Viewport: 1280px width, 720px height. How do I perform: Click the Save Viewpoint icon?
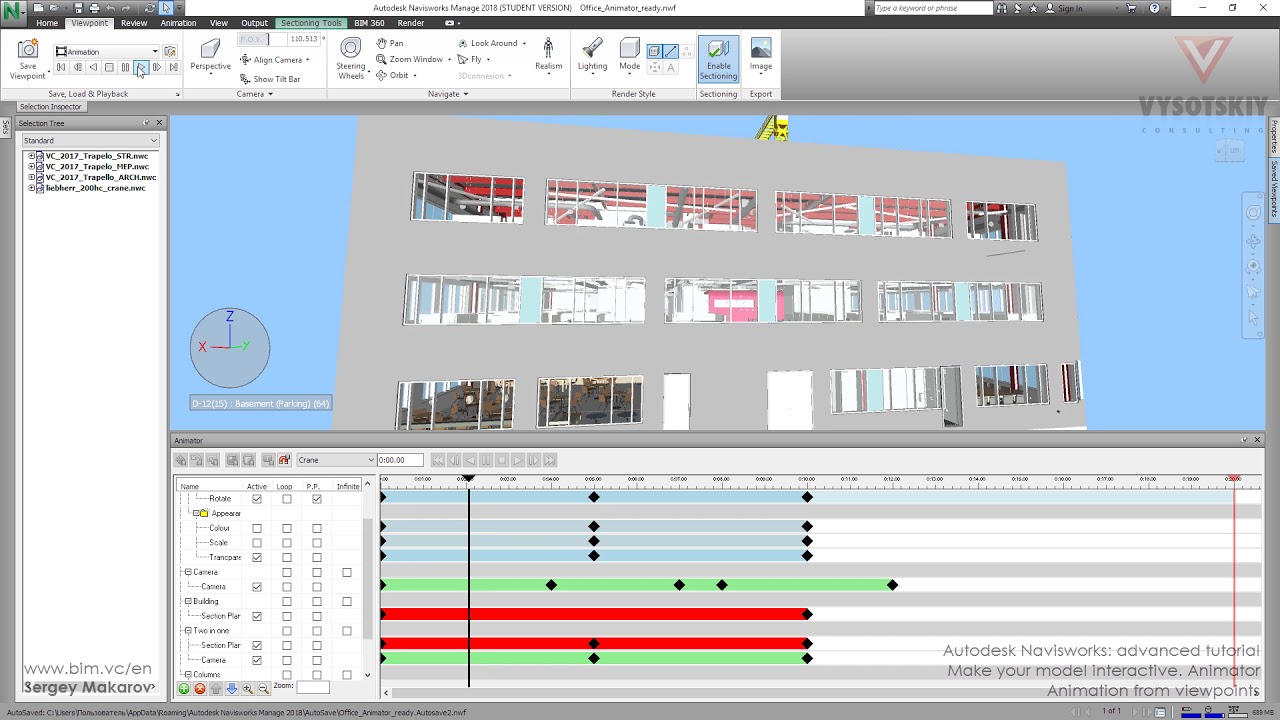28,50
